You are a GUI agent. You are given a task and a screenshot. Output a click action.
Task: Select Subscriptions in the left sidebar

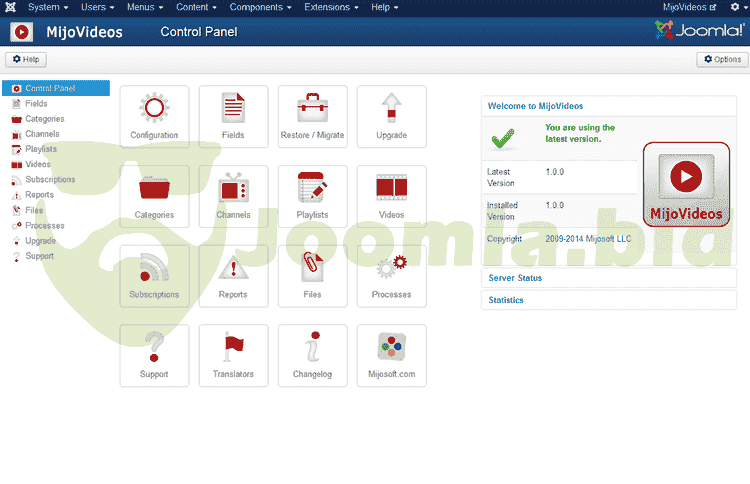pyautogui.click(x=50, y=180)
